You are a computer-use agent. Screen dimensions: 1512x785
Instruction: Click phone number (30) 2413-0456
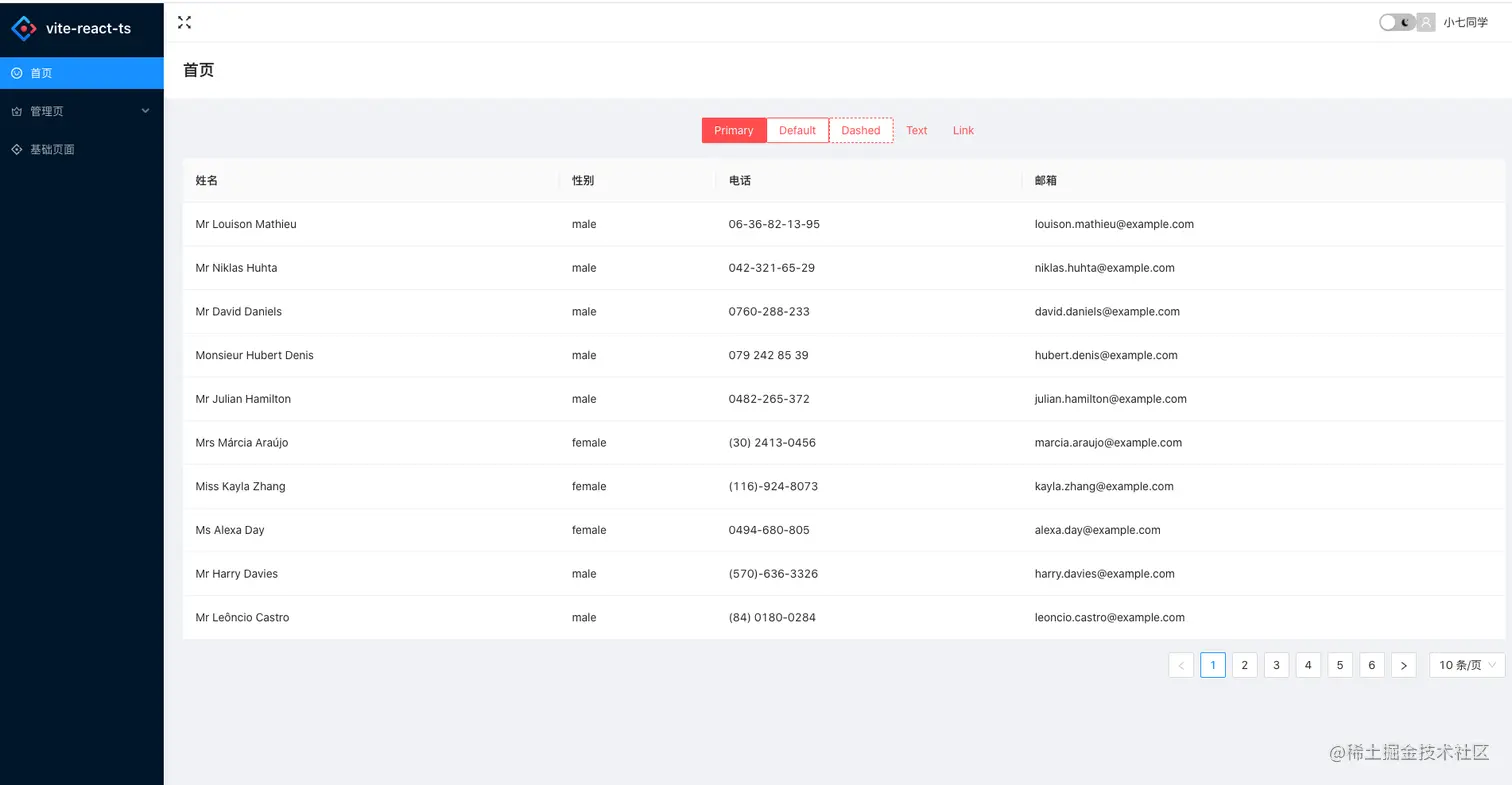tap(772, 443)
